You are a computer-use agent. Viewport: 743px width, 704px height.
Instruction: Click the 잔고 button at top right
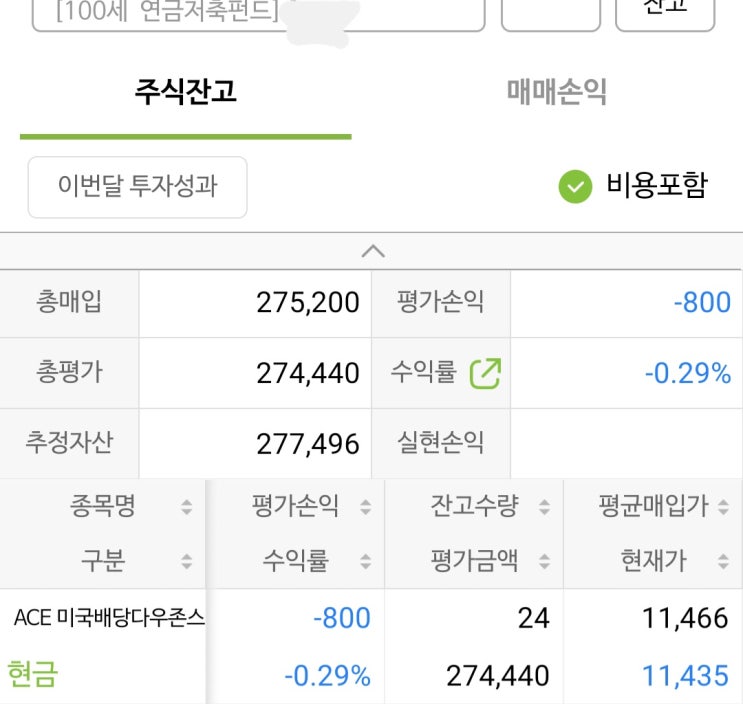[665, 10]
